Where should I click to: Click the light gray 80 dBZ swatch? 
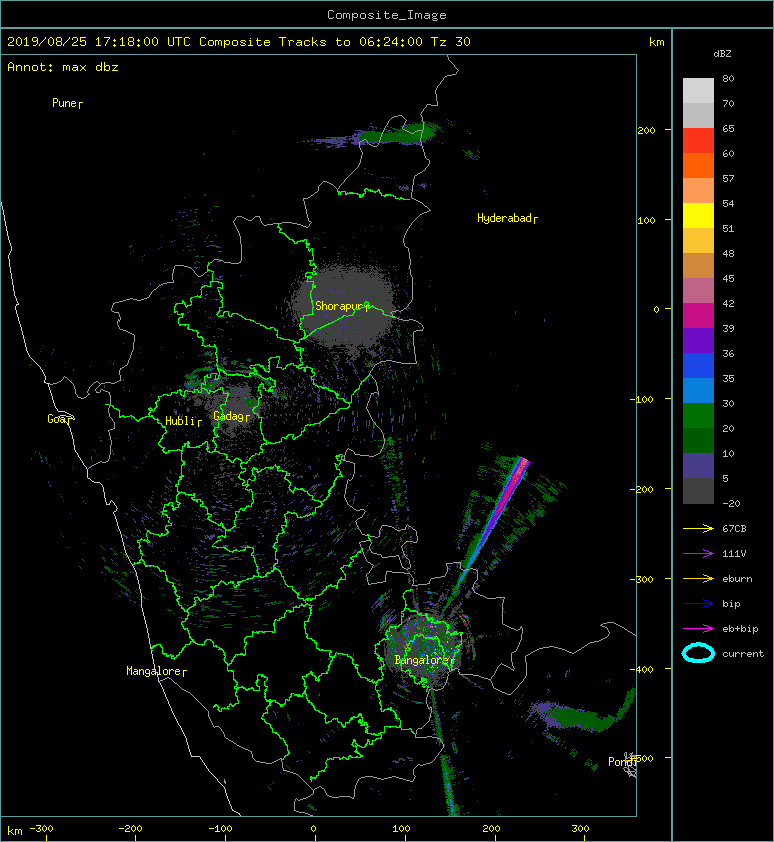click(x=698, y=90)
